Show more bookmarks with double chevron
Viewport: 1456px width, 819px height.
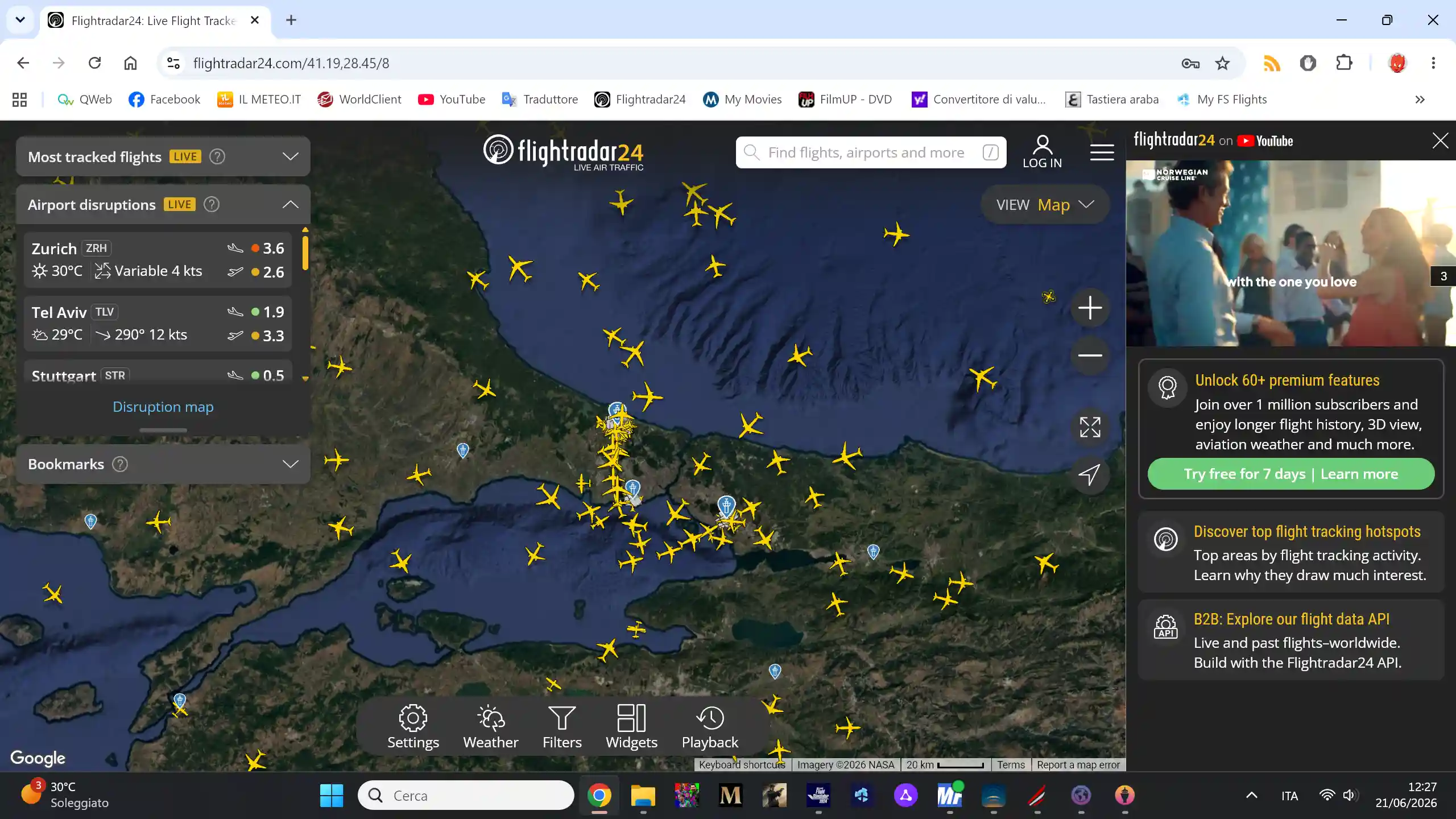pyautogui.click(x=1420, y=100)
